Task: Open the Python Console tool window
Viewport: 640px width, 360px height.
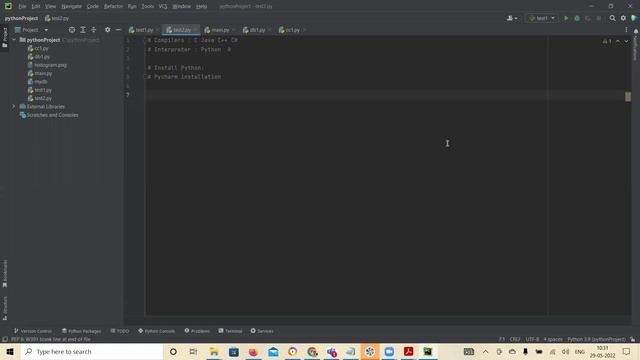Action: pos(157,331)
